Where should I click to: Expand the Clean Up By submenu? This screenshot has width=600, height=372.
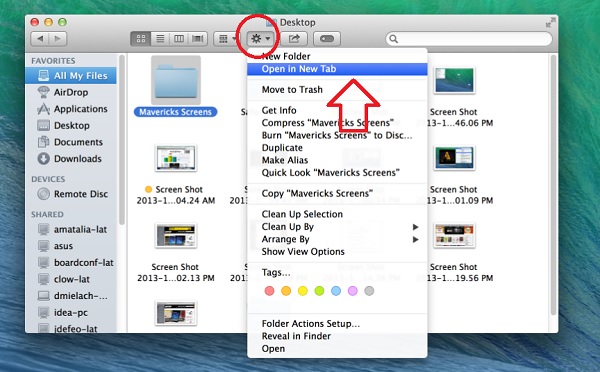tap(337, 227)
